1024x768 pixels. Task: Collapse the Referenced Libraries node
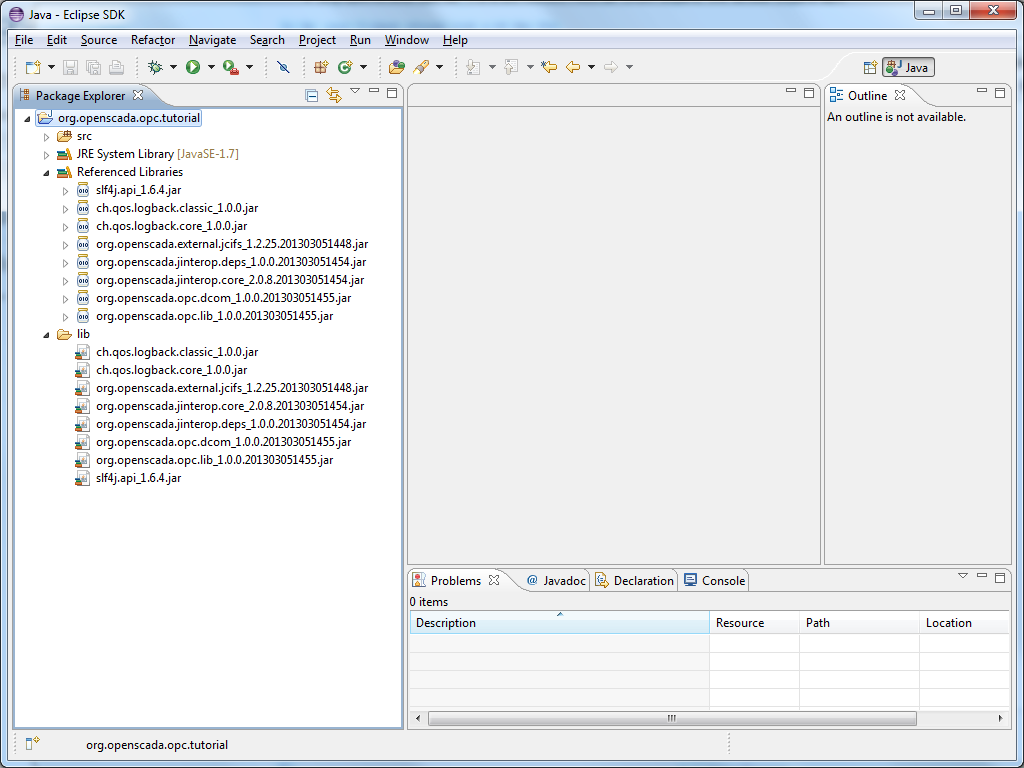(x=46, y=171)
